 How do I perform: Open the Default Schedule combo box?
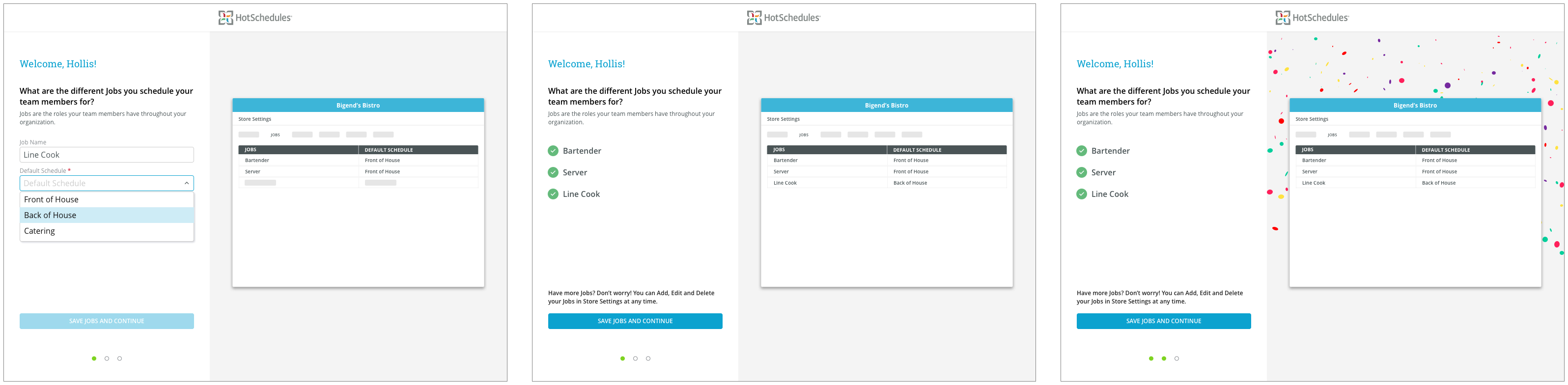[107, 183]
